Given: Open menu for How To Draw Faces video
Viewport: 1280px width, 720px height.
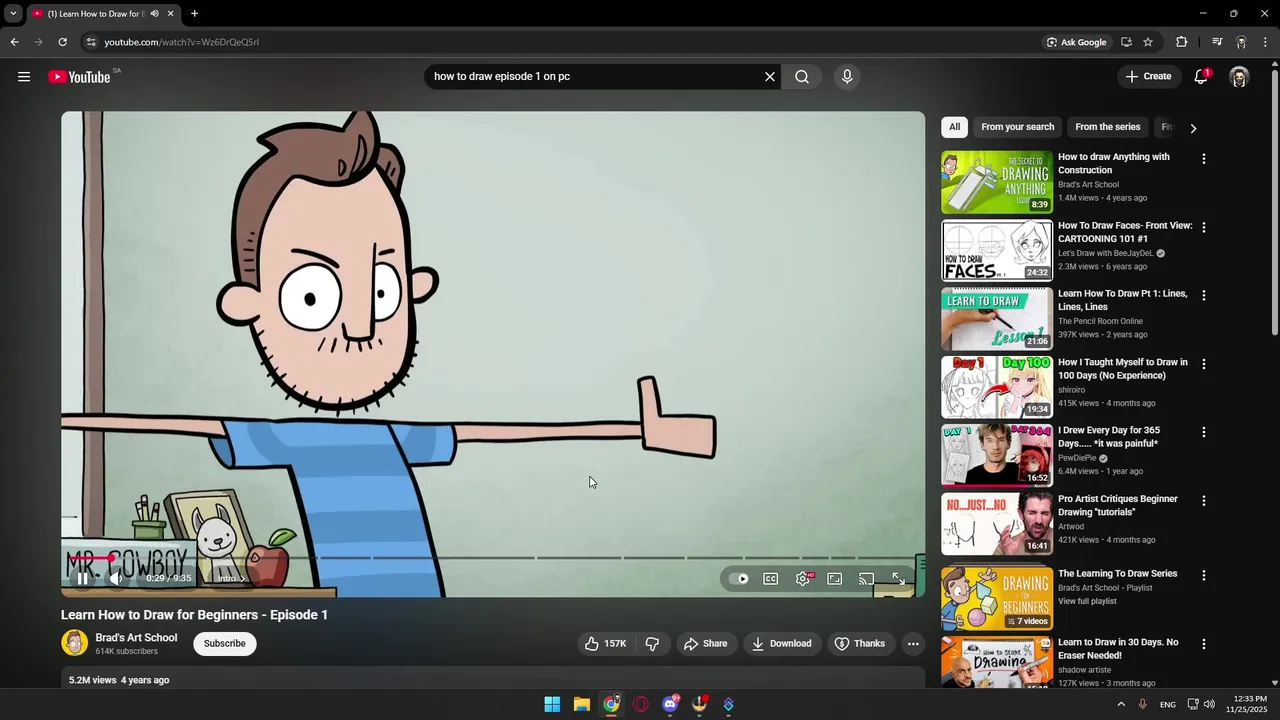Looking at the screenshot, I should point(1203,227).
